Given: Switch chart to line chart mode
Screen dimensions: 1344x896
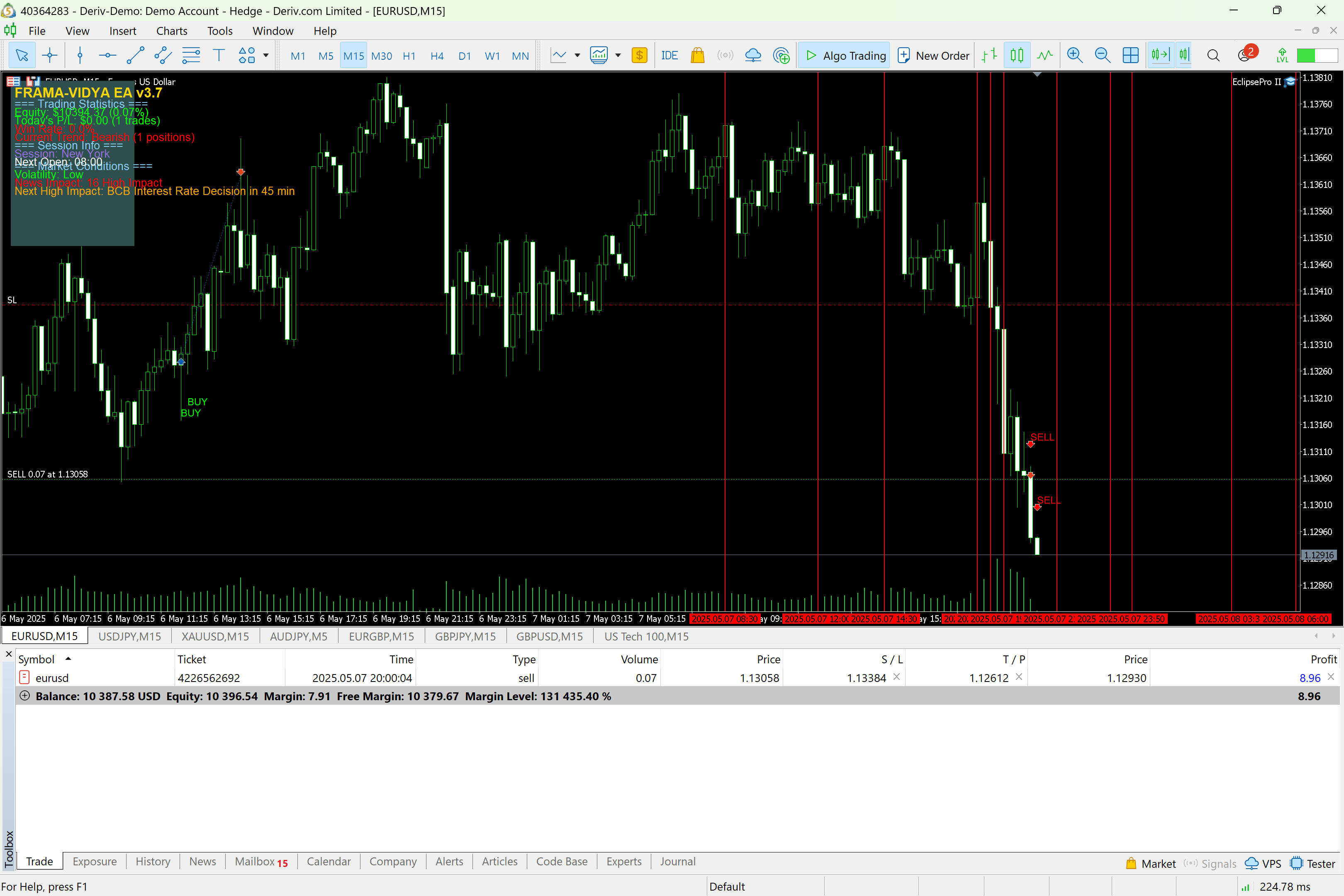Looking at the screenshot, I should pos(1045,56).
